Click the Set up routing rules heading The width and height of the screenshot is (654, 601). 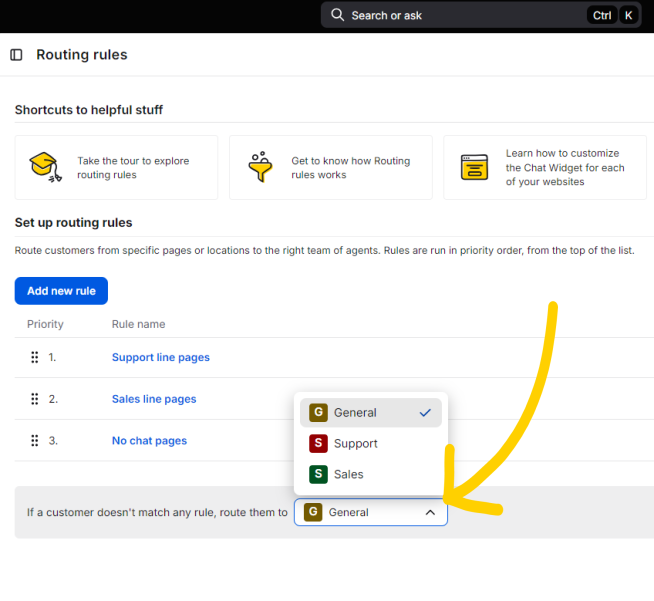[x=73, y=222]
